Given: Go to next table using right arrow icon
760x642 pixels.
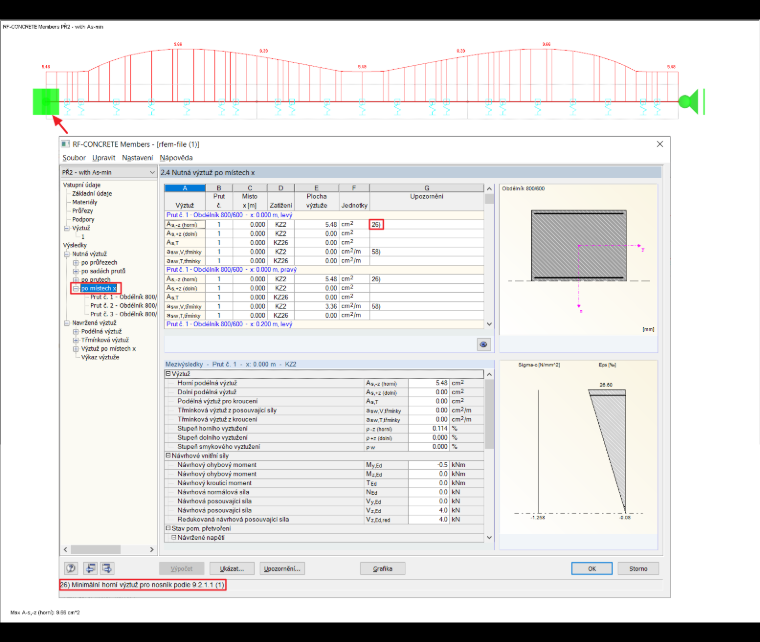Looking at the screenshot, I should [x=107, y=568].
